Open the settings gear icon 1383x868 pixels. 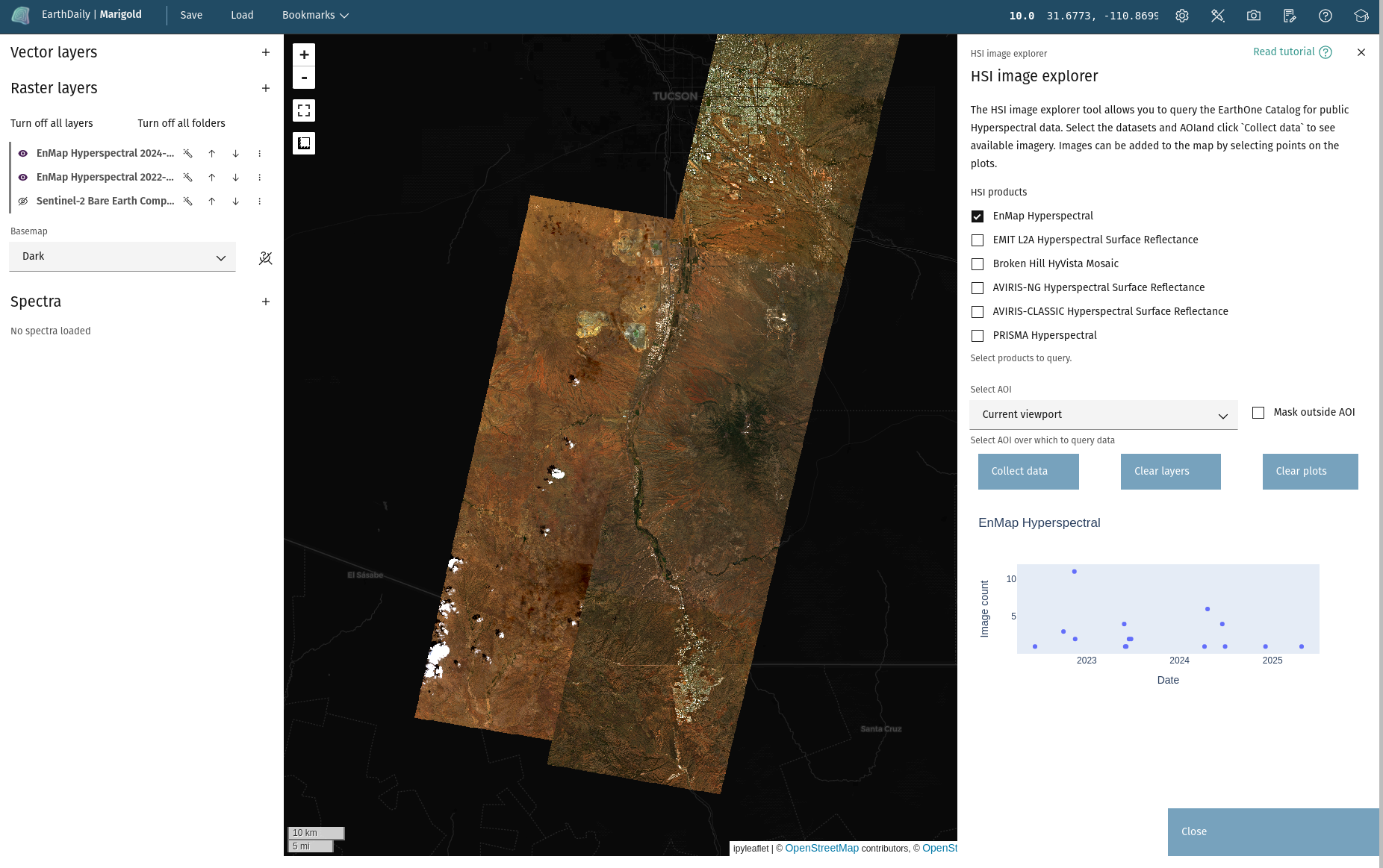click(1181, 16)
